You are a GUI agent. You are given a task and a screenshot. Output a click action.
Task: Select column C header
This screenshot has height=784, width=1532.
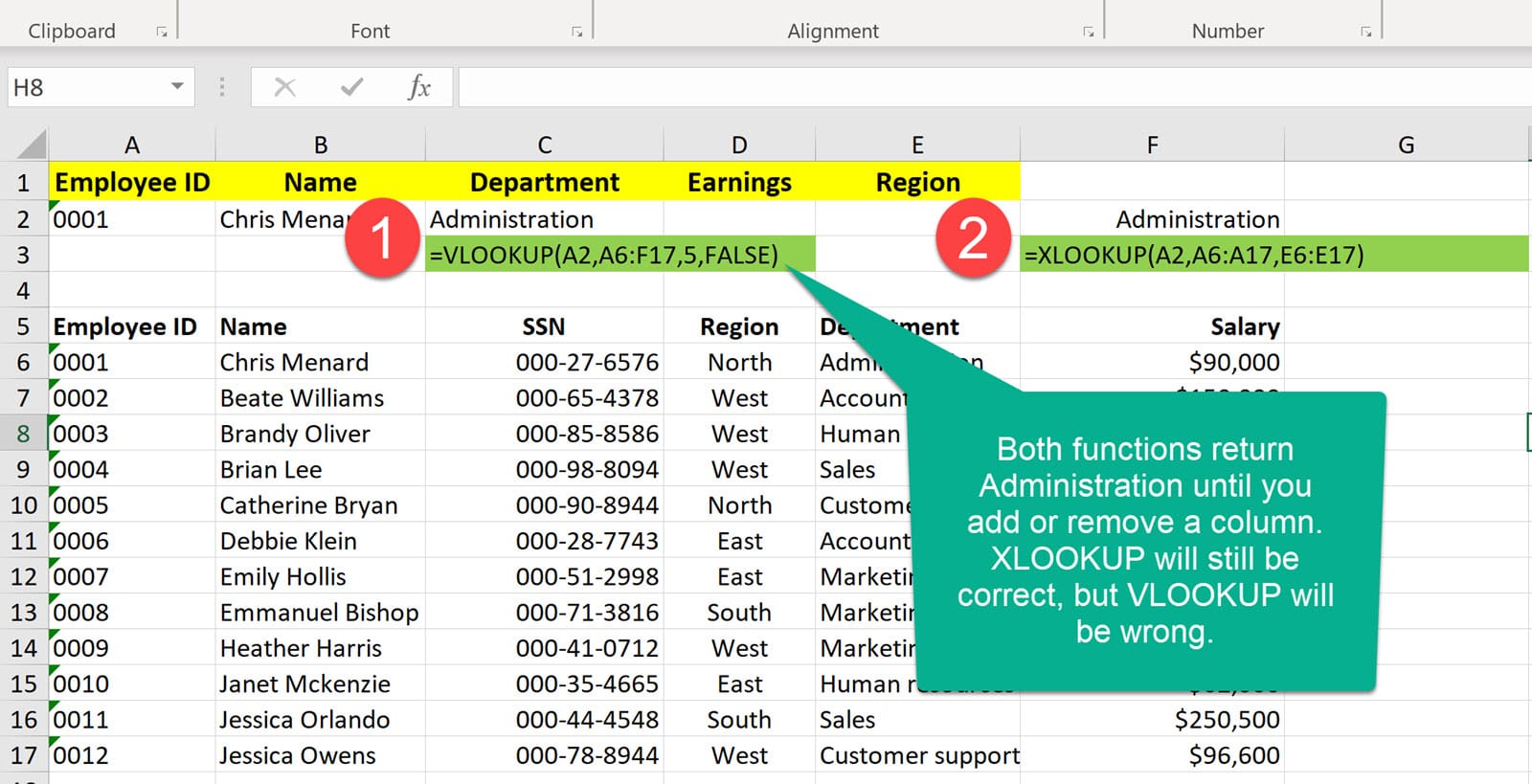pyautogui.click(x=544, y=145)
